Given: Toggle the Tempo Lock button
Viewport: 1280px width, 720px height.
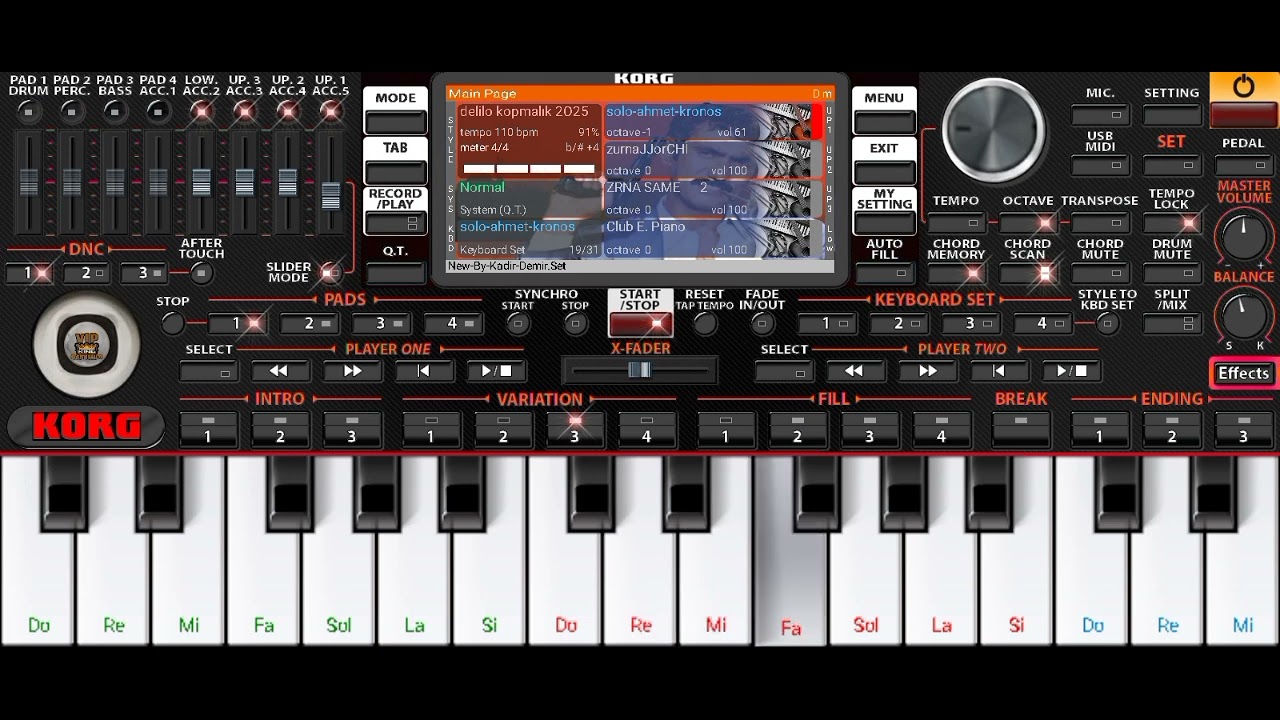Looking at the screenshot, I should coord(1172,223).
